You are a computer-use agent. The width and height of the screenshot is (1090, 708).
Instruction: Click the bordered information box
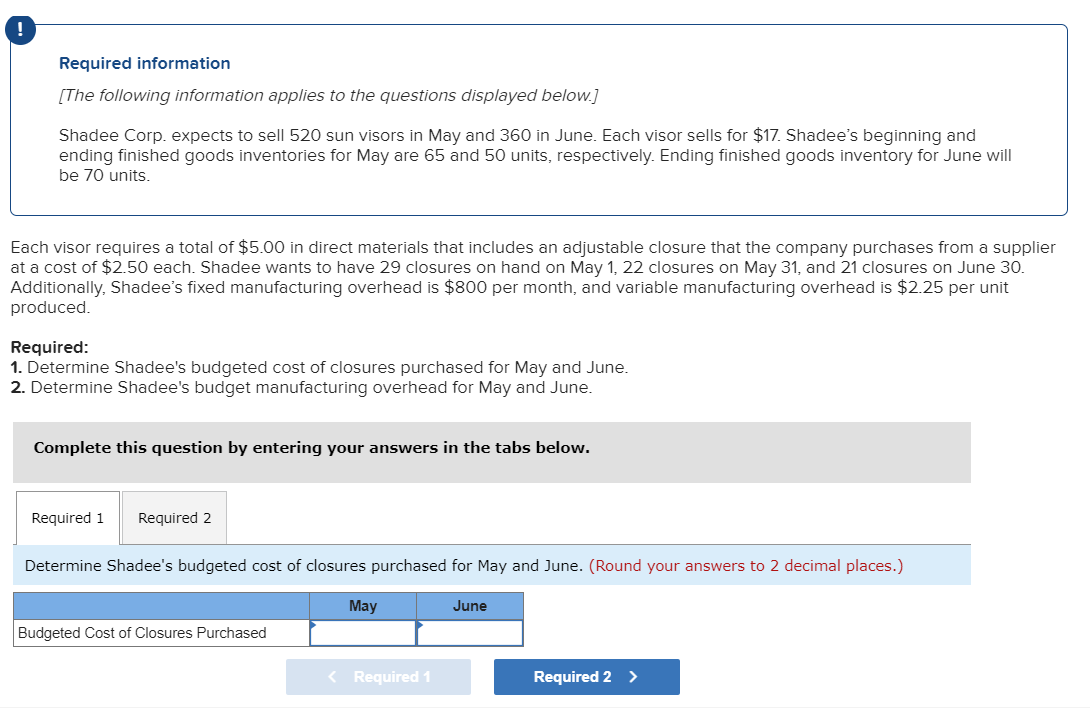(x=545, y=120)
